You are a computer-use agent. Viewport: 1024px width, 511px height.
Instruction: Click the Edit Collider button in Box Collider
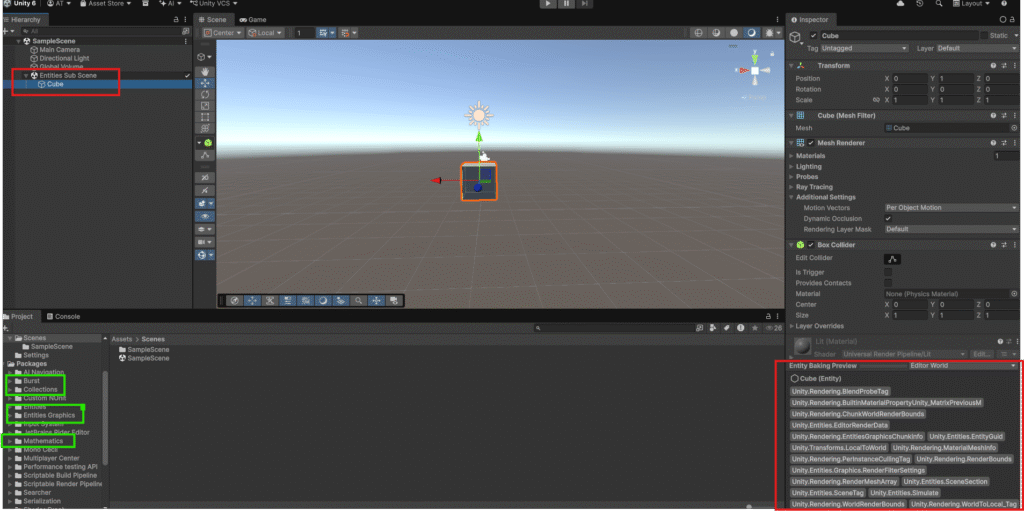[893, 259]
